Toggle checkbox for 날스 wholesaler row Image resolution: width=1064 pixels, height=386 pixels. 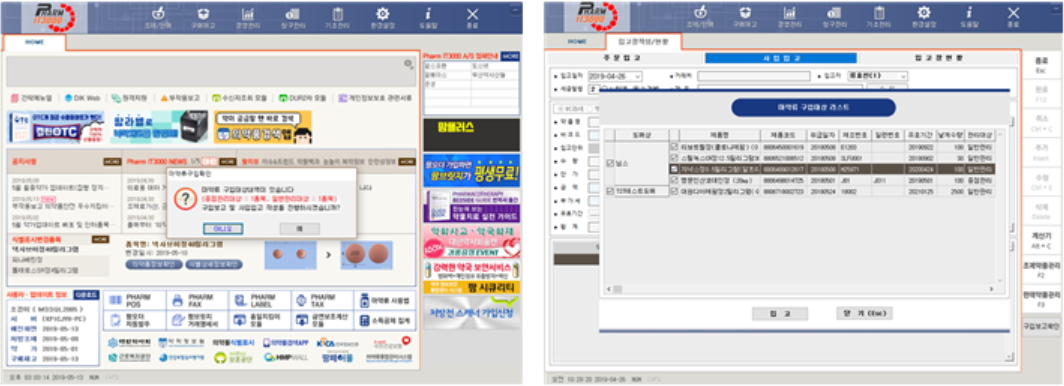(x=610, y=163)
